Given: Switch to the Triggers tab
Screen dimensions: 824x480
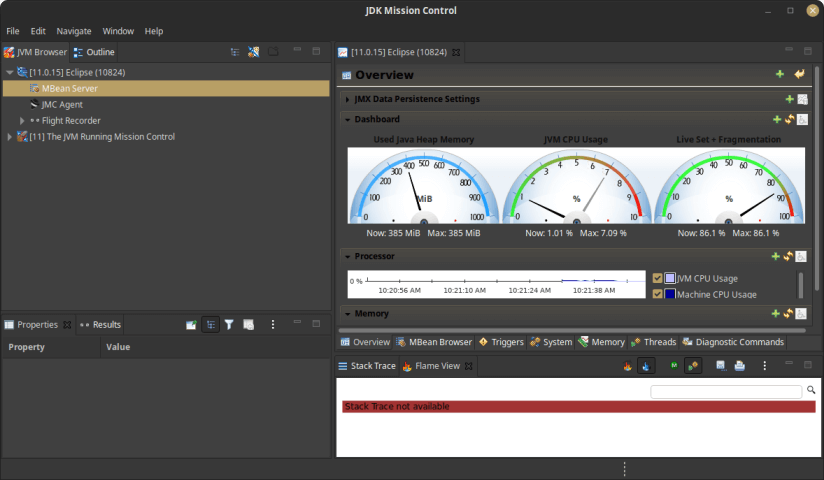Looking at the screenshot, I should [x=501, y=342].
